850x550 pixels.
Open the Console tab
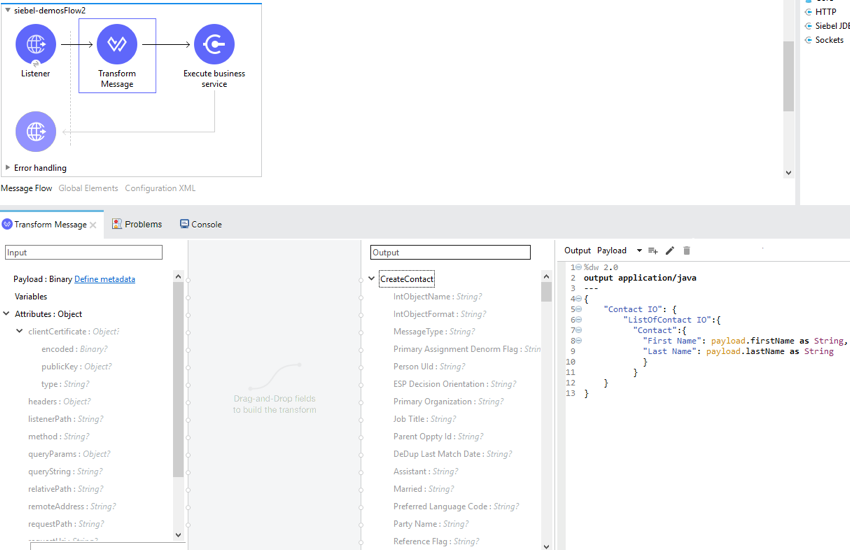(200, 224)
